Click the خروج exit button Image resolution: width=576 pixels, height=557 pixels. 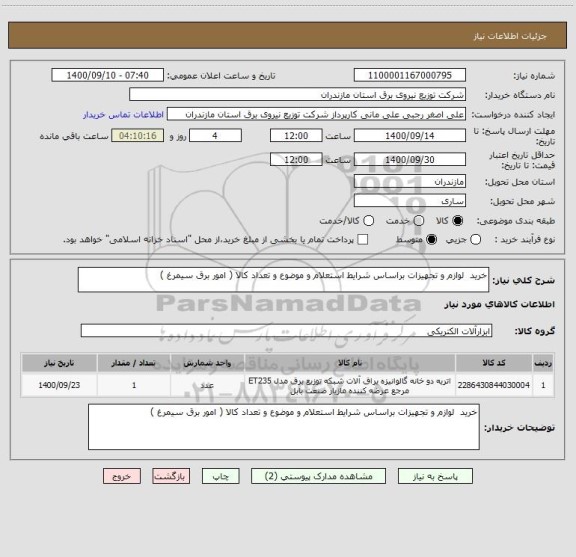[122, 476]
